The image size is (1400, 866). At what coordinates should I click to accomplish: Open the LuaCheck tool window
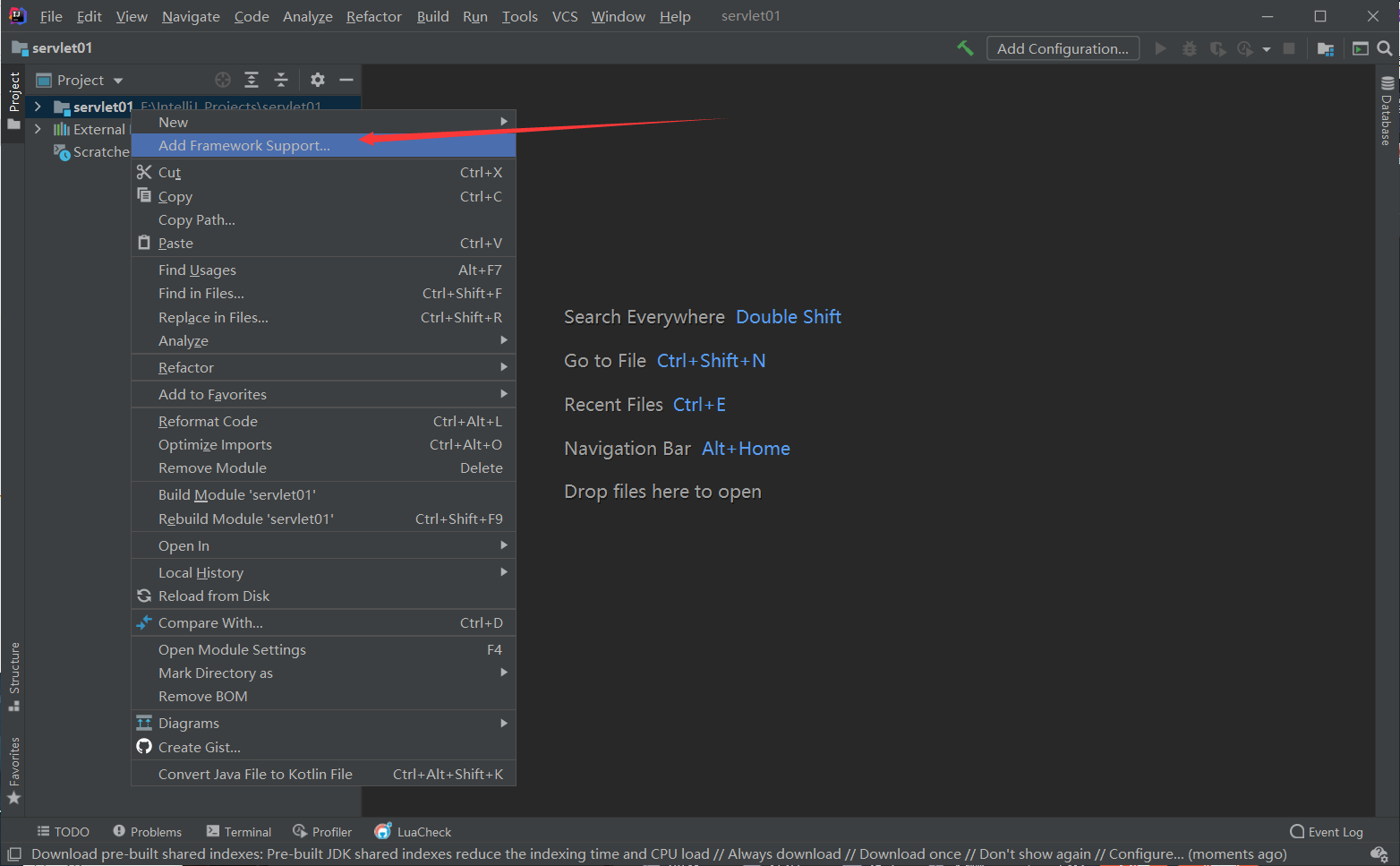coord(413,832)
